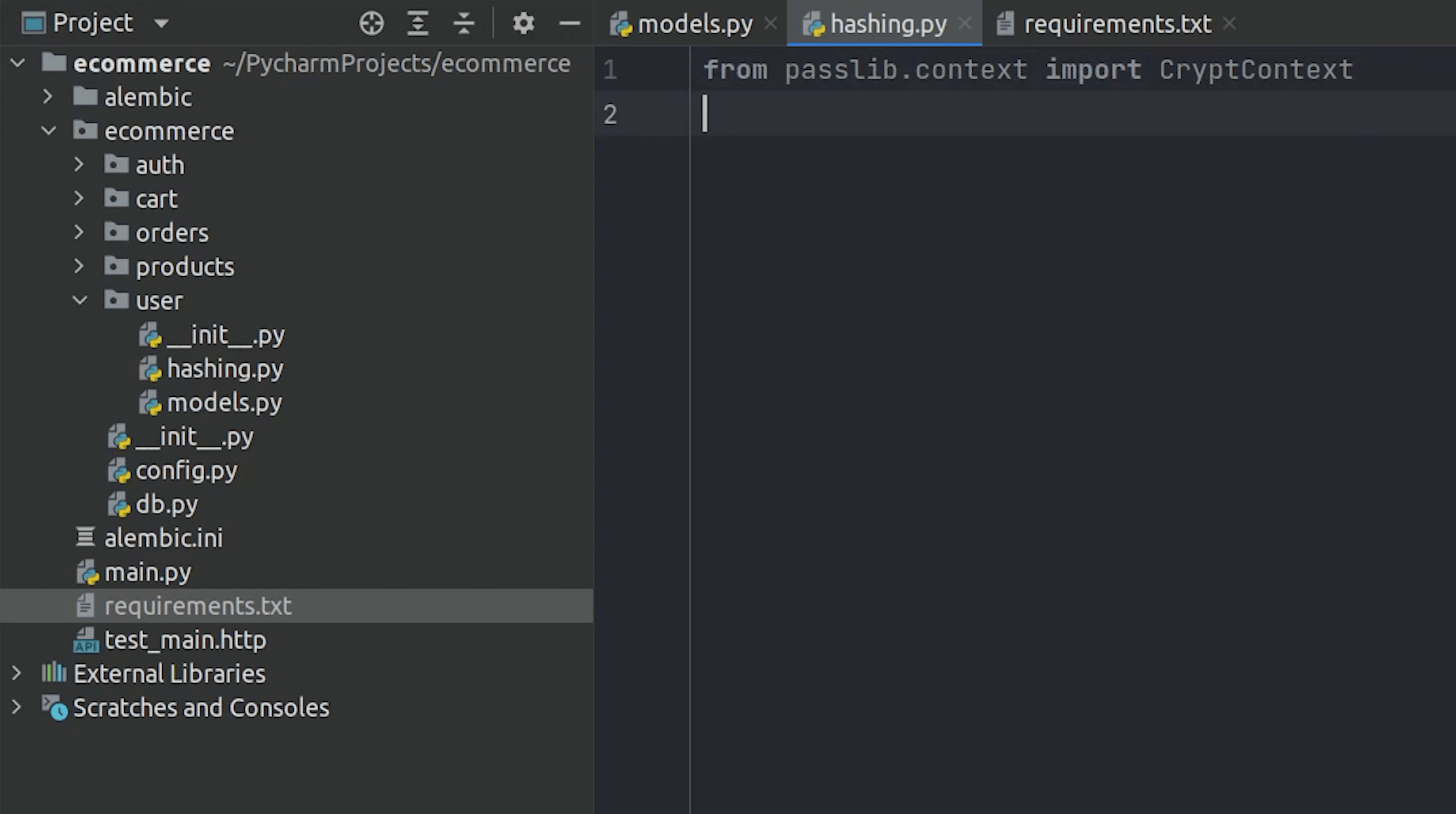Viewport: 1456px width, 814px height.
Task: Open Project panel settings gear
Action: pyautogui.click(x=523, y=24)
